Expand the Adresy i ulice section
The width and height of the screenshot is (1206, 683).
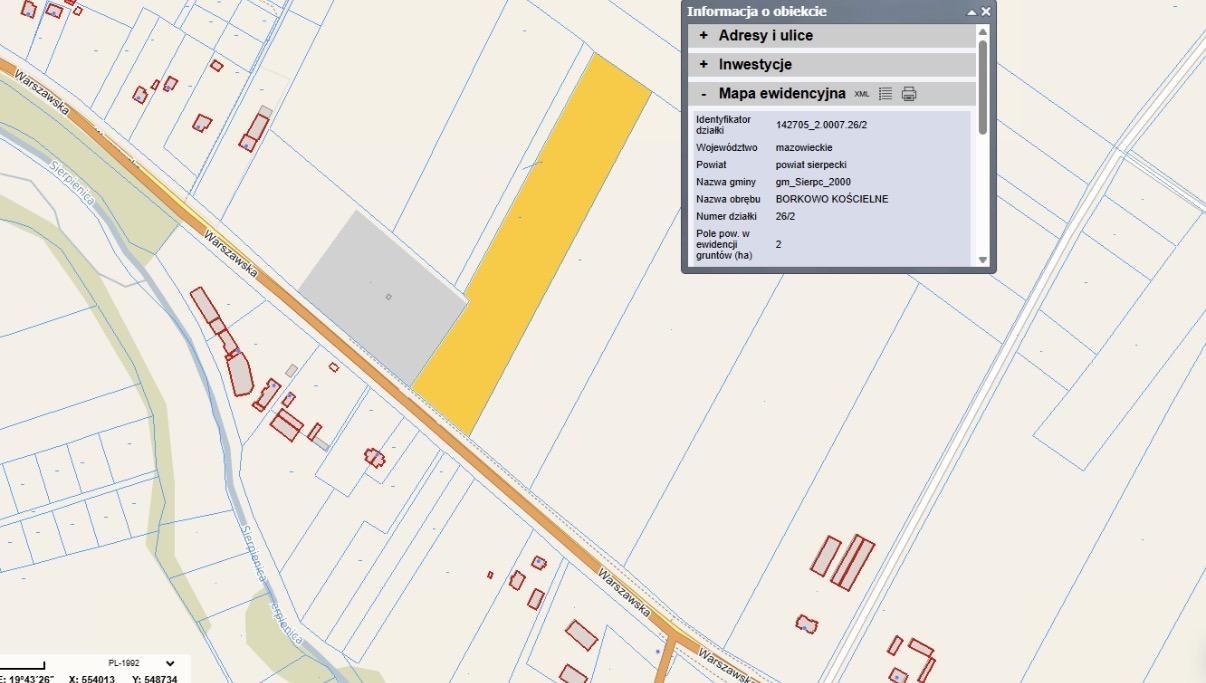pos(831,36)
